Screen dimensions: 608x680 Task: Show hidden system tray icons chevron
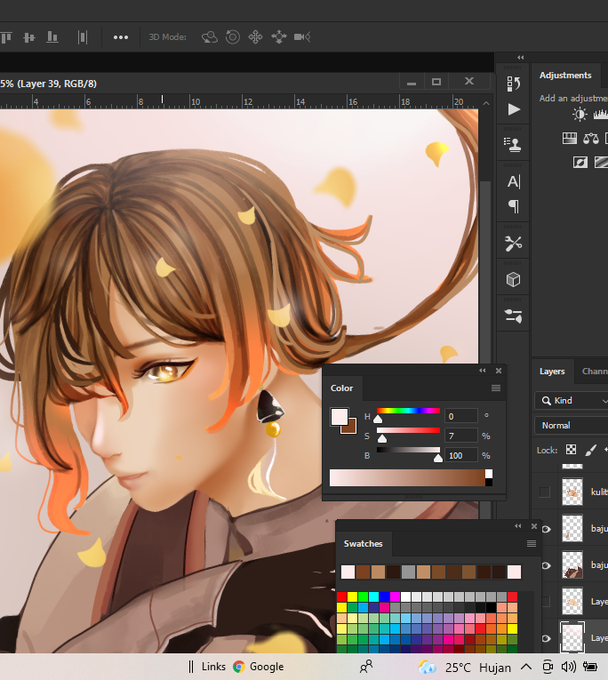(526, 667)
